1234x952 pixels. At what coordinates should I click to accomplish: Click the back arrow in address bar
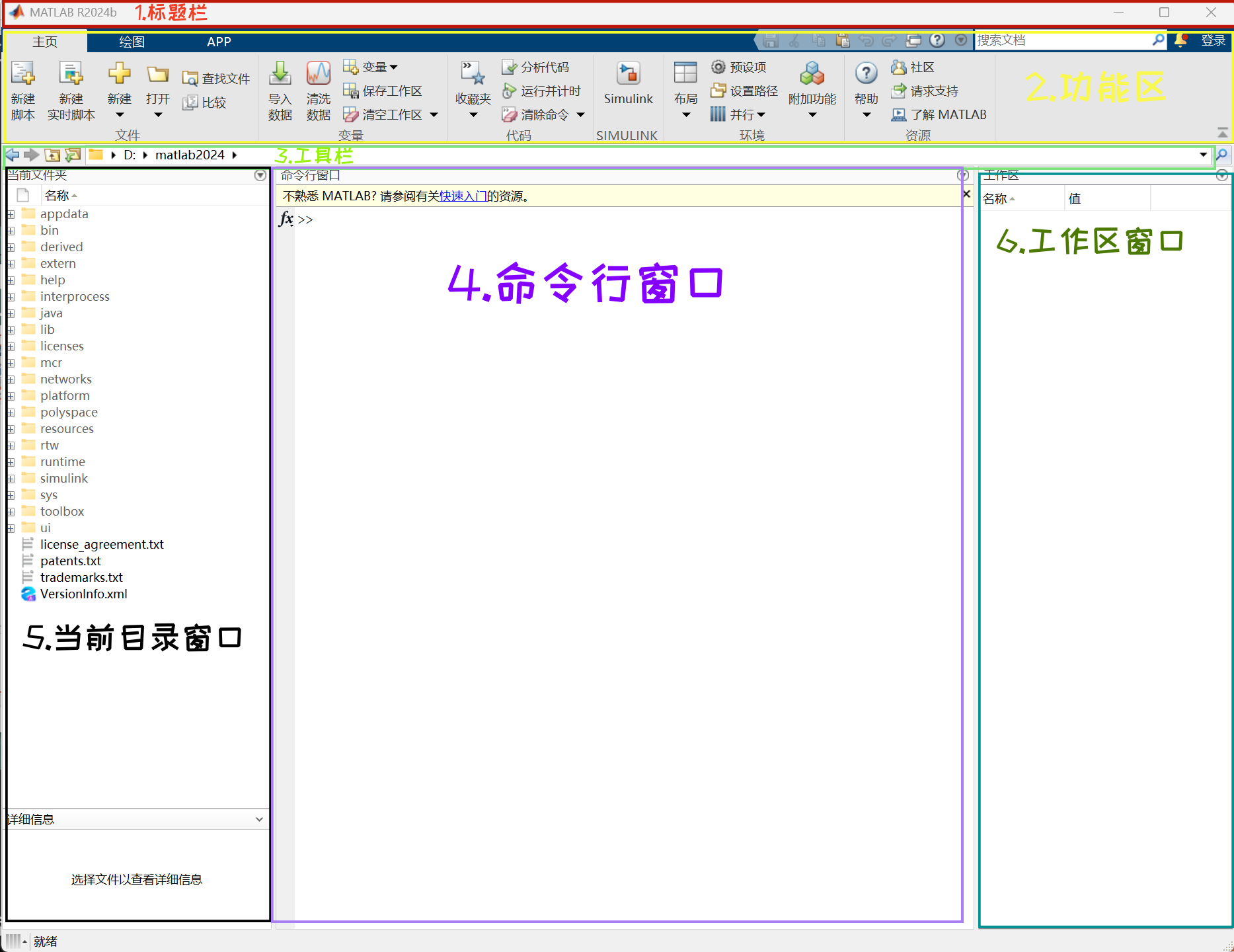[13, 155]
